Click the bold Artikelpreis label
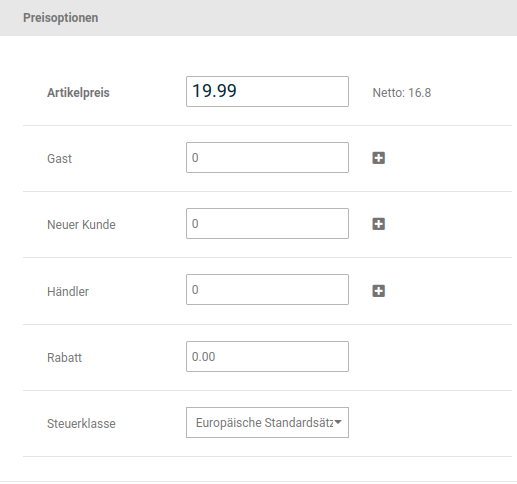The width and height of the screenshot is (517, 484). point(78,93)
